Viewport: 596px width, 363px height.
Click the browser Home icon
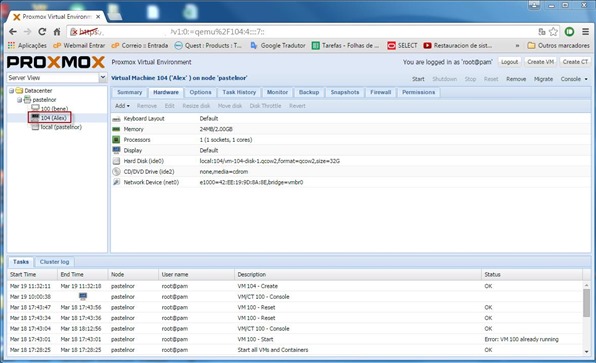coord(57,32)
